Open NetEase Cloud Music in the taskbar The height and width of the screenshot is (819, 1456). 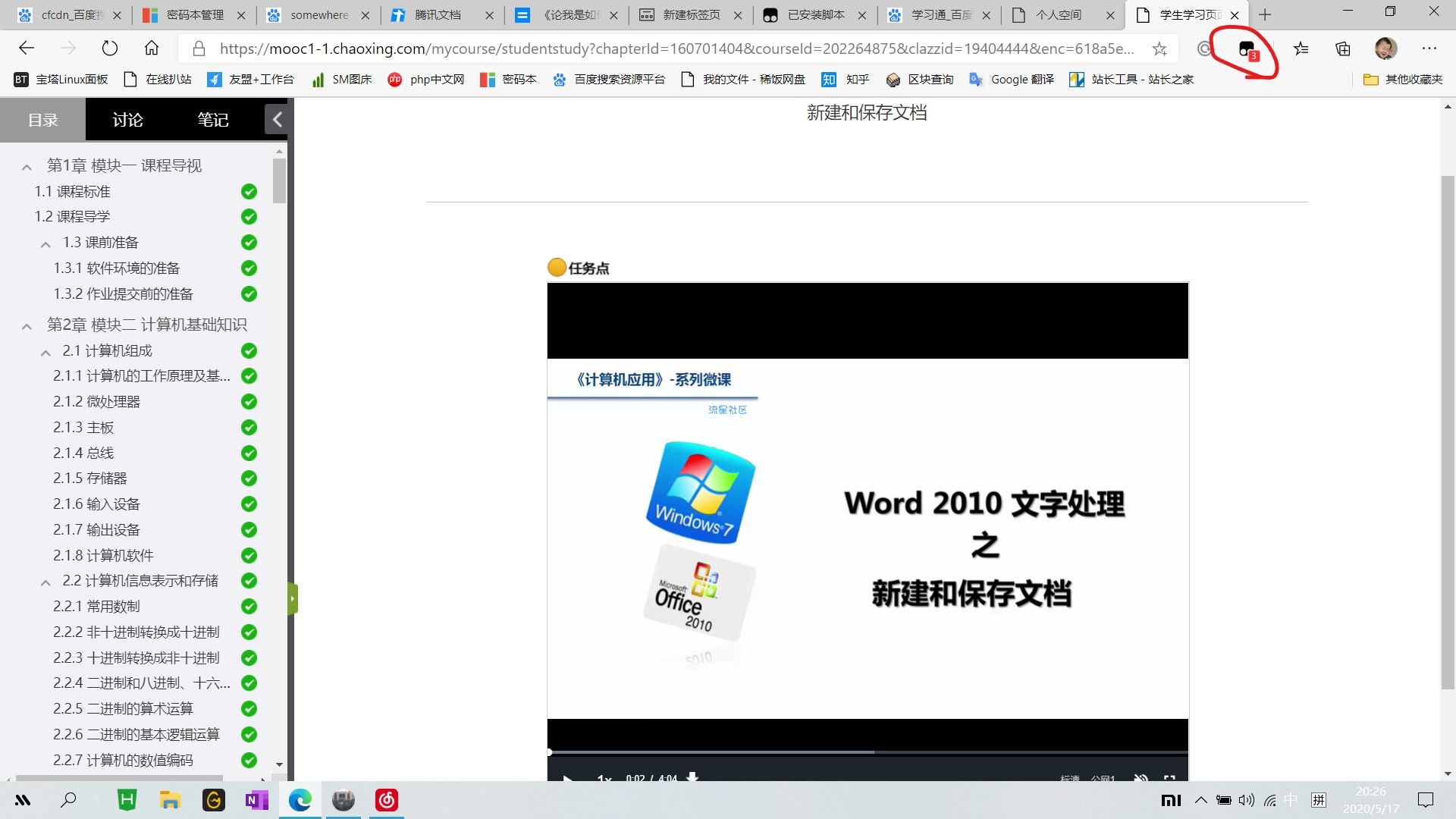387,800
